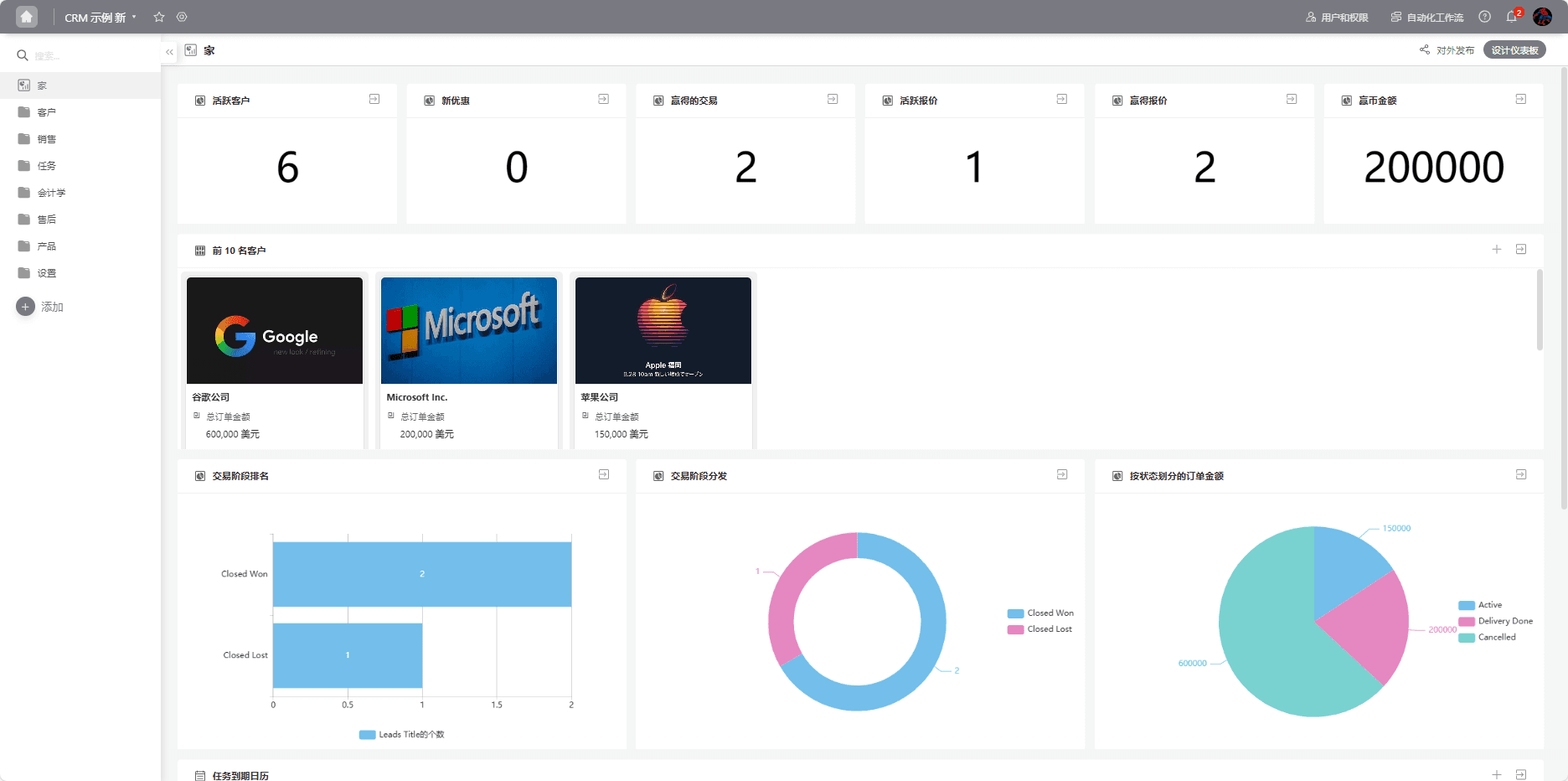Open the Microsoft Inc. customer card thumbnail
This screenshot has width=1568, height=781.
pos(469,330)
